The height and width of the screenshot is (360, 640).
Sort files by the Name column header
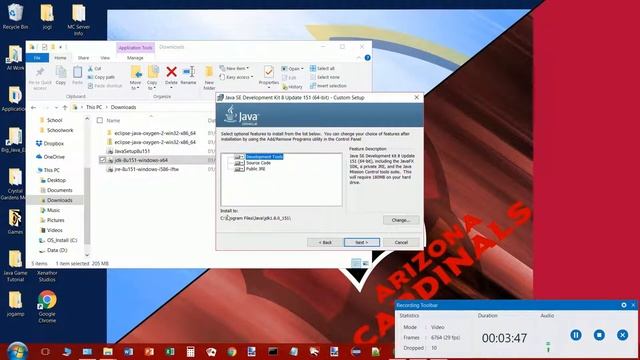pos(113,120)
